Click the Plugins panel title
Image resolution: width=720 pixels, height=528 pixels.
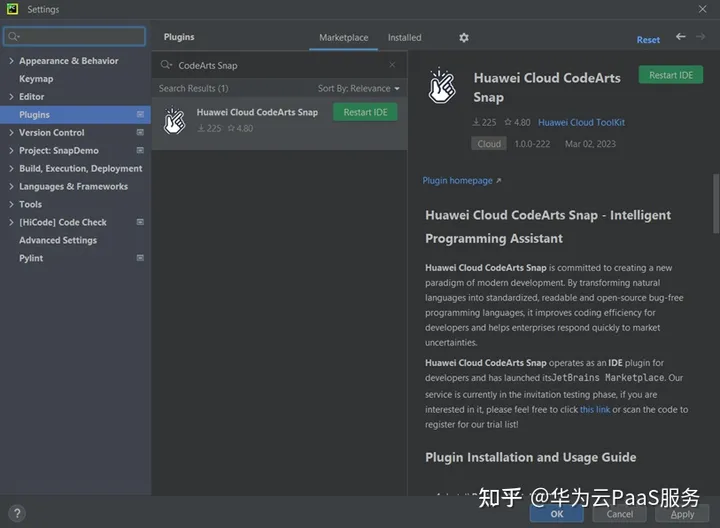click(179, 37)
